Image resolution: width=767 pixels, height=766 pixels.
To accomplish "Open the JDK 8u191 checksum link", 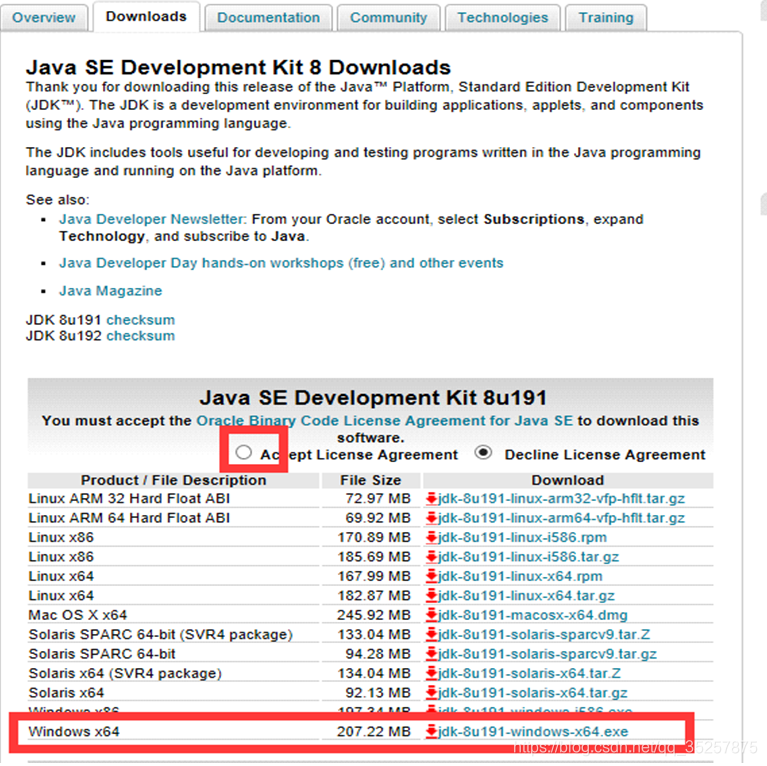I will point(140,320).
